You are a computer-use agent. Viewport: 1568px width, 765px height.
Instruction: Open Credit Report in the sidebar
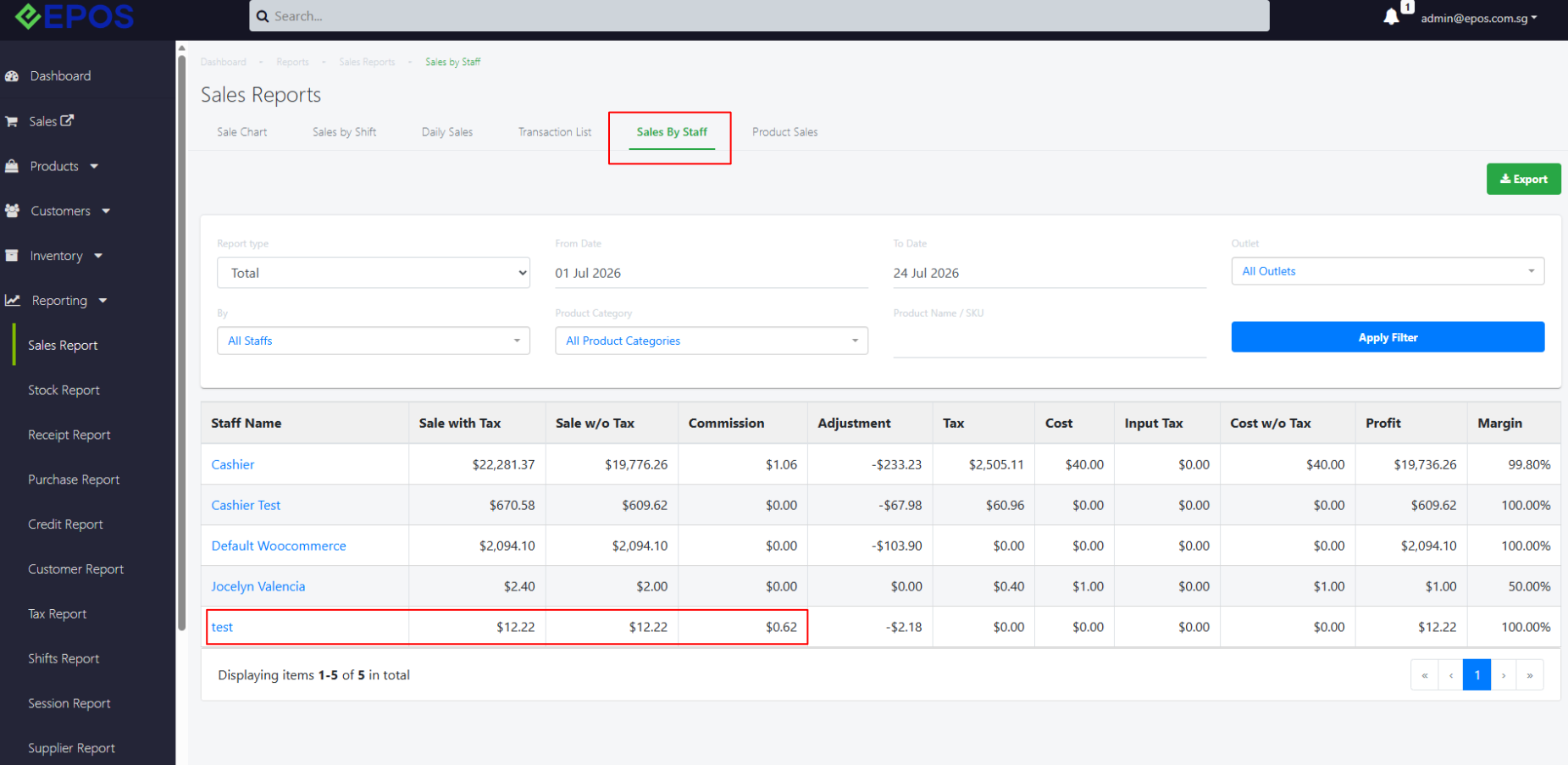65,524
